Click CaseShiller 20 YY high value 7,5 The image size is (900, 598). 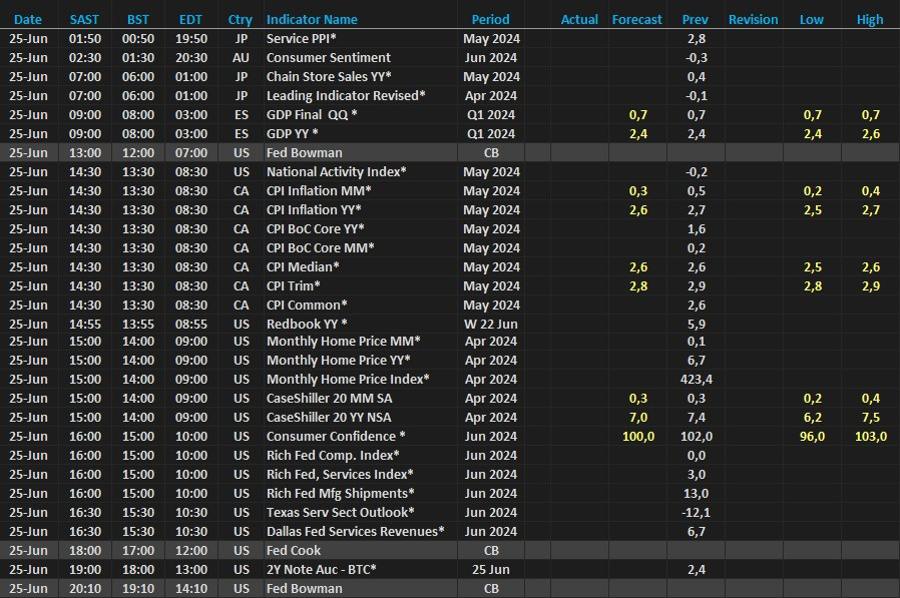(871, 417)
